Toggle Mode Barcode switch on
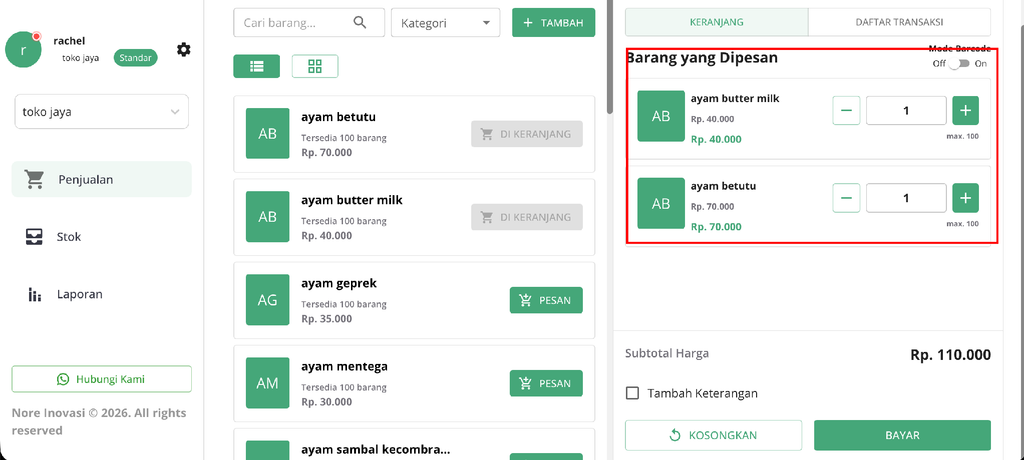 coord(959,63)
